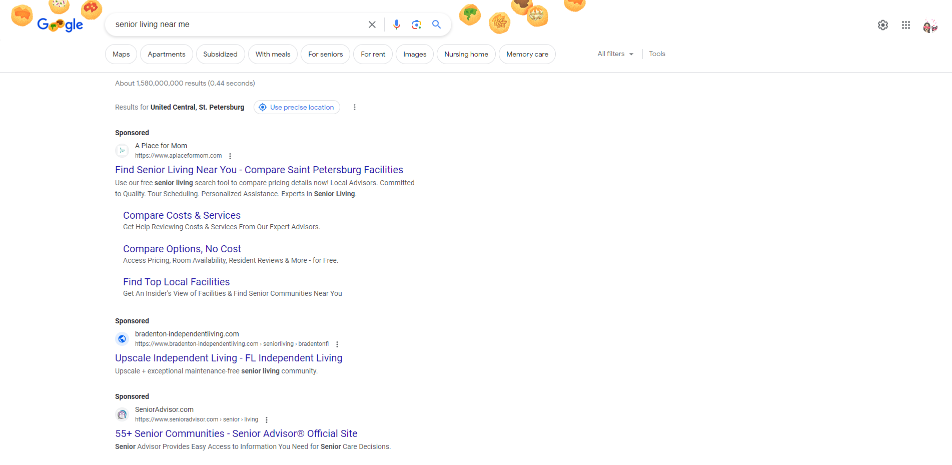
Task: Select the Memory care filter chip
Action: [x=527, y=55]
